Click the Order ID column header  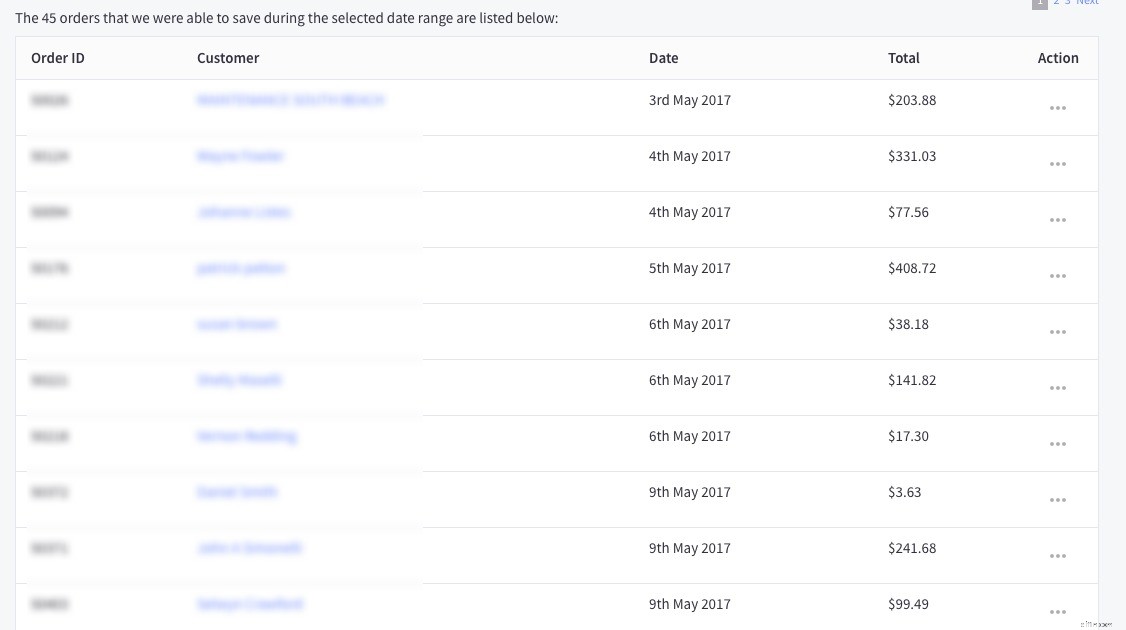(x=58, y=58)
